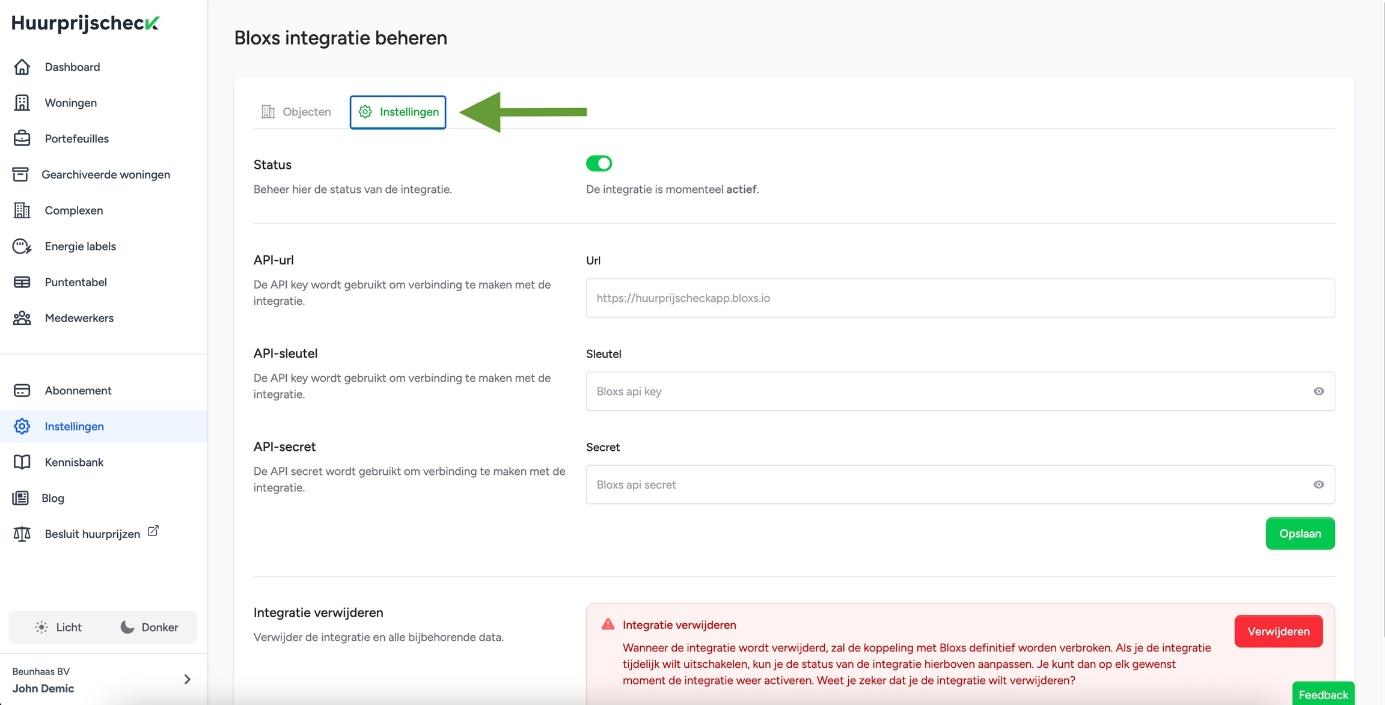Reveal the API secret with eye icon
Screen dimensions: 1385x705
pyautogui.click(x=1318, y=485)
